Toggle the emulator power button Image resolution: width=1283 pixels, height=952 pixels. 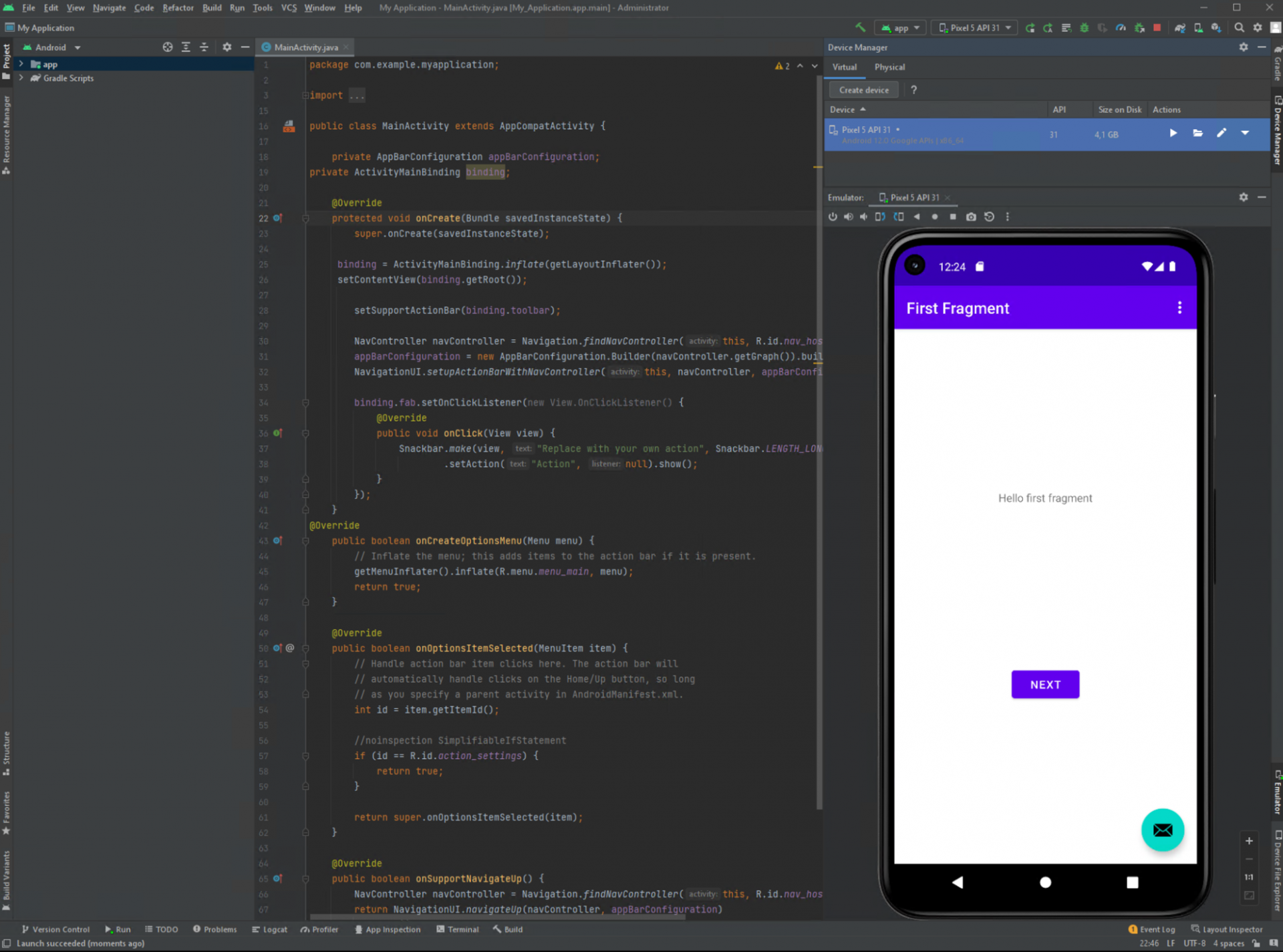pyautogui.click(x=833, y=216)
